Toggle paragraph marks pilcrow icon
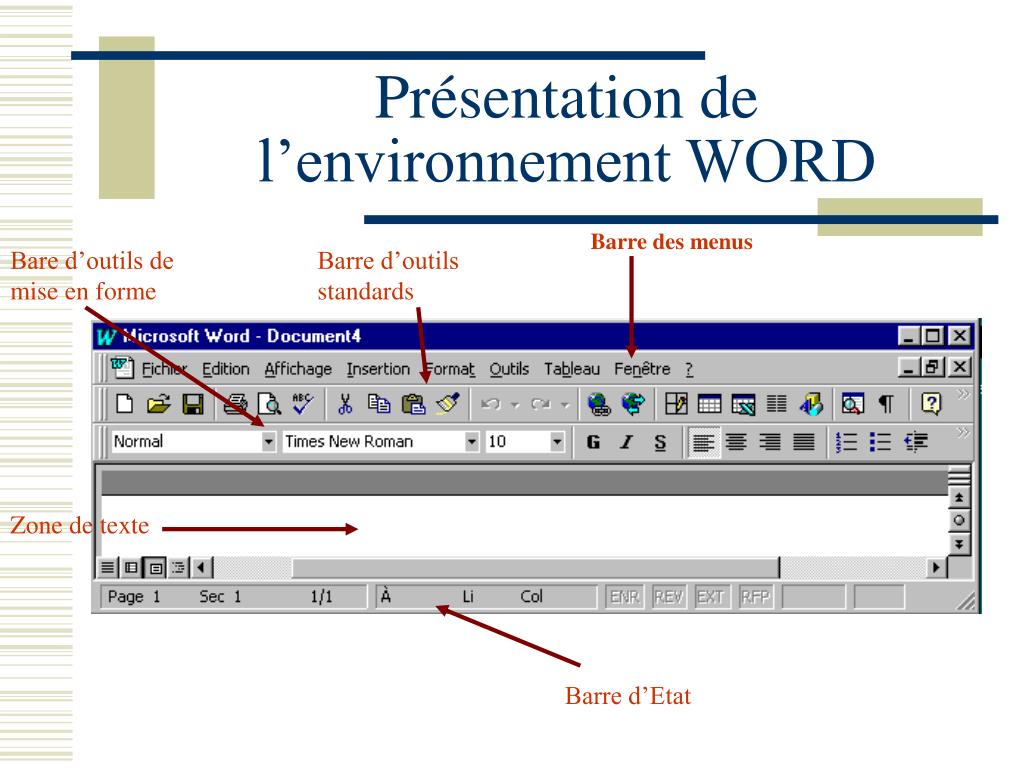The height and width of the screenshot is (768, 1024). coord(886,404)
